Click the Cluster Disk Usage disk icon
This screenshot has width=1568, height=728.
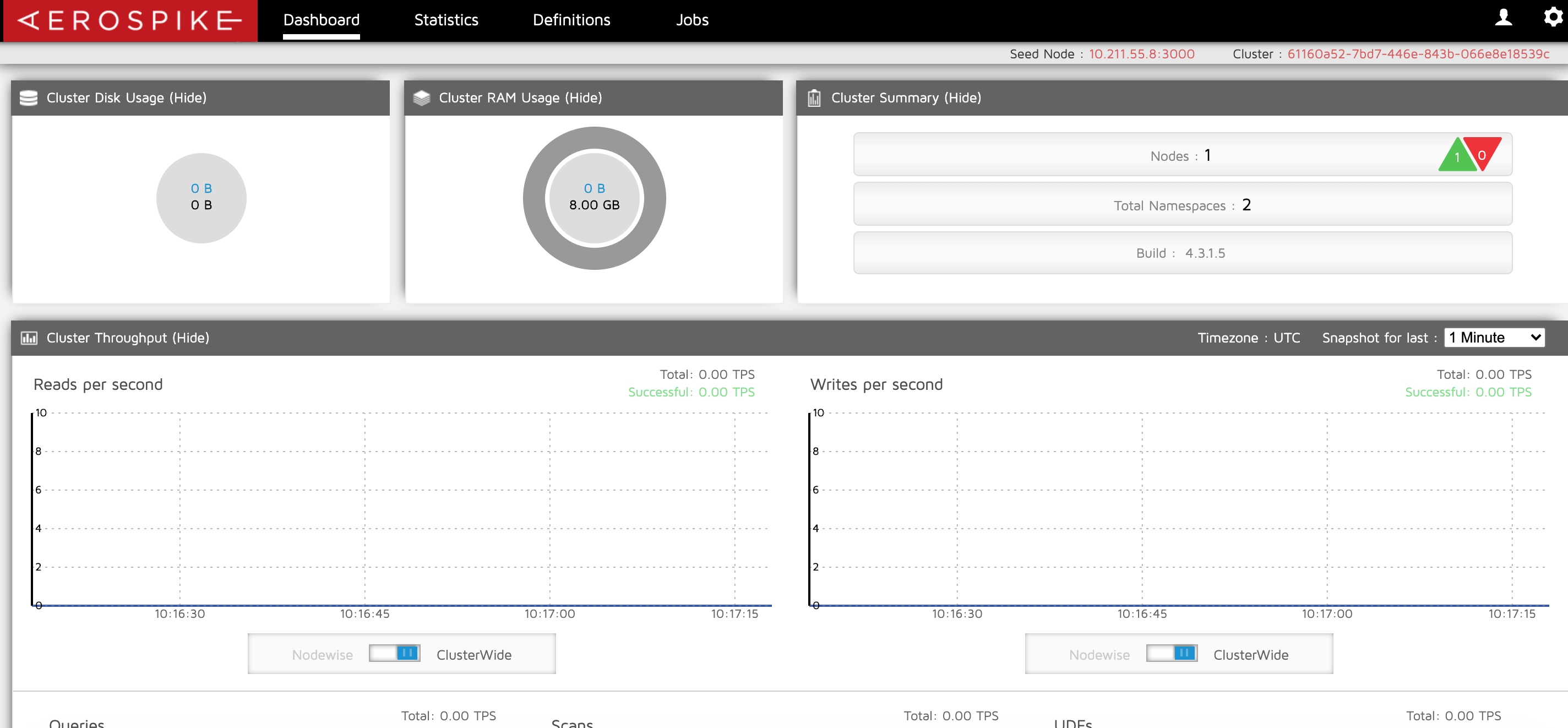(x=29, y=98)
